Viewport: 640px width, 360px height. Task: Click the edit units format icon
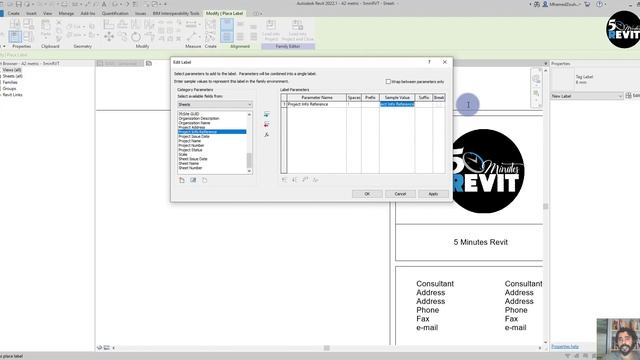315,180
